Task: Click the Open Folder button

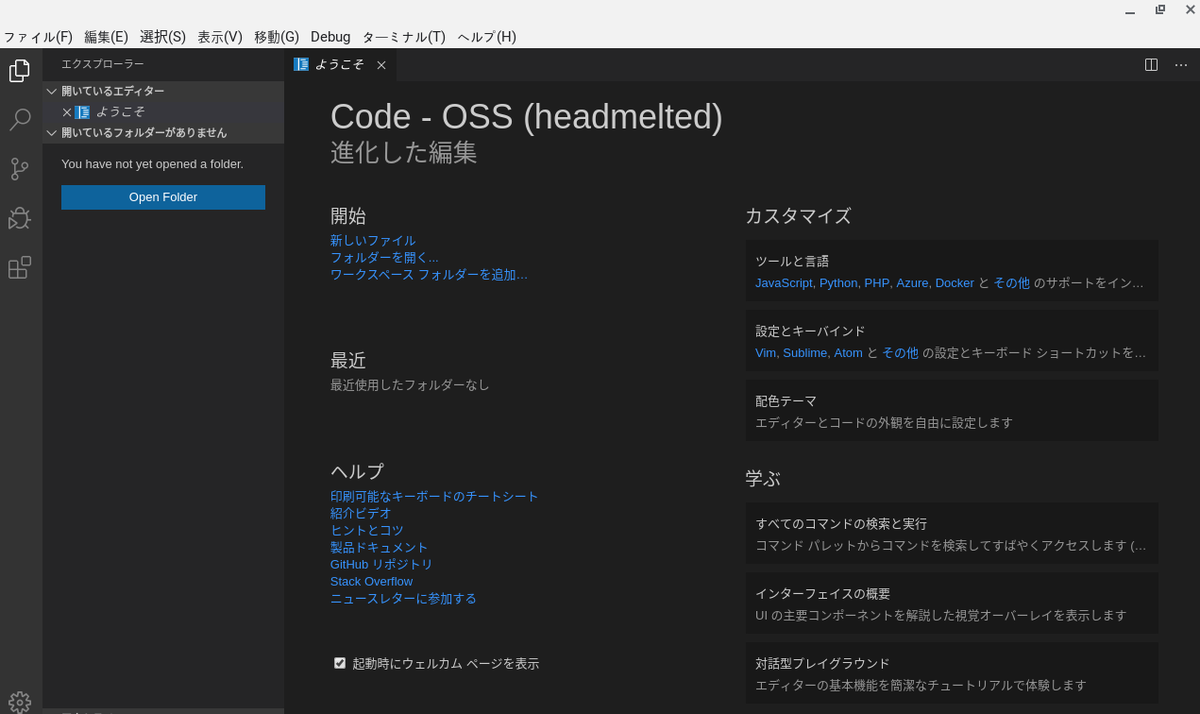Action: pyautogui.click(x=163, y=197)
